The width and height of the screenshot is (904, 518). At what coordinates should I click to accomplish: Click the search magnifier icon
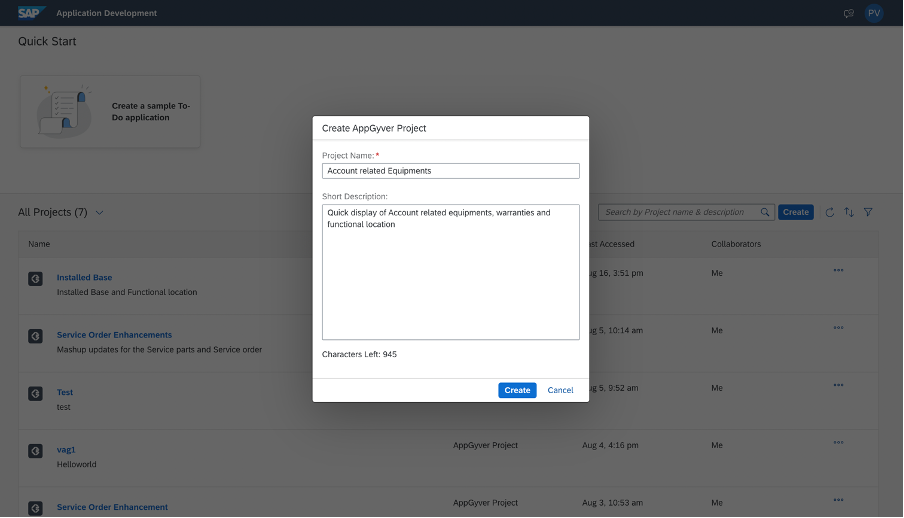click(x=764, y=212)
